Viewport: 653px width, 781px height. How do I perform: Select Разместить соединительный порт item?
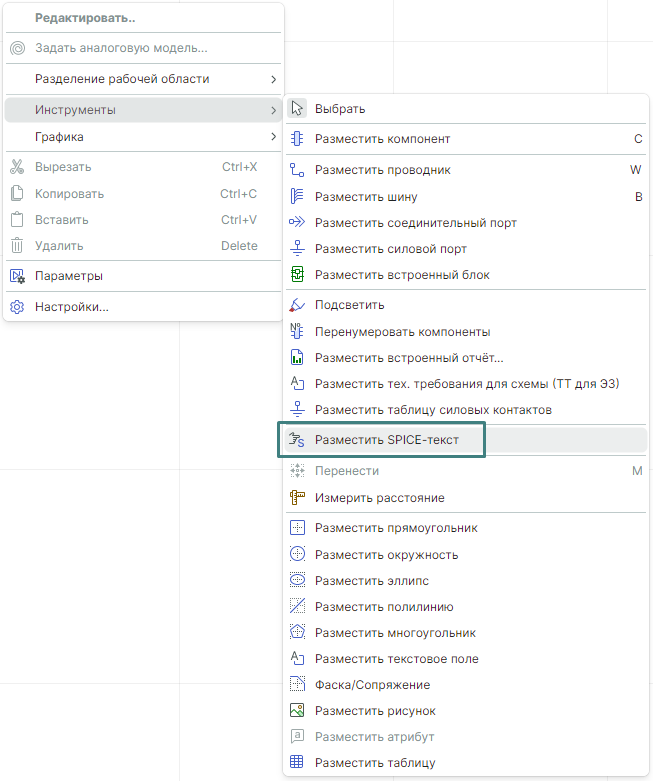click(415, 223)
